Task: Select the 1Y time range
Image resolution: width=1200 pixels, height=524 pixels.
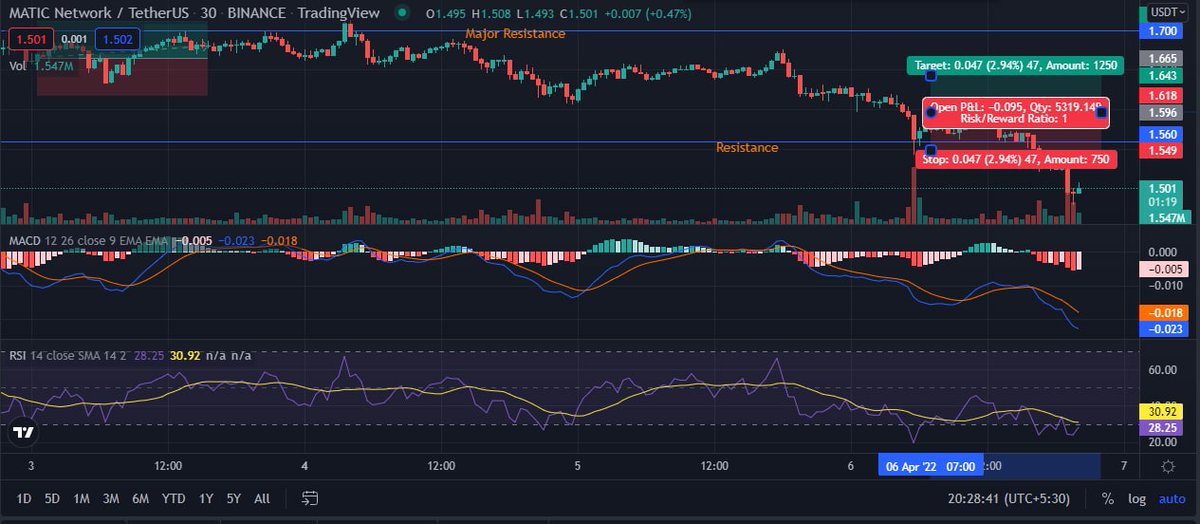Action: [206, 498]
